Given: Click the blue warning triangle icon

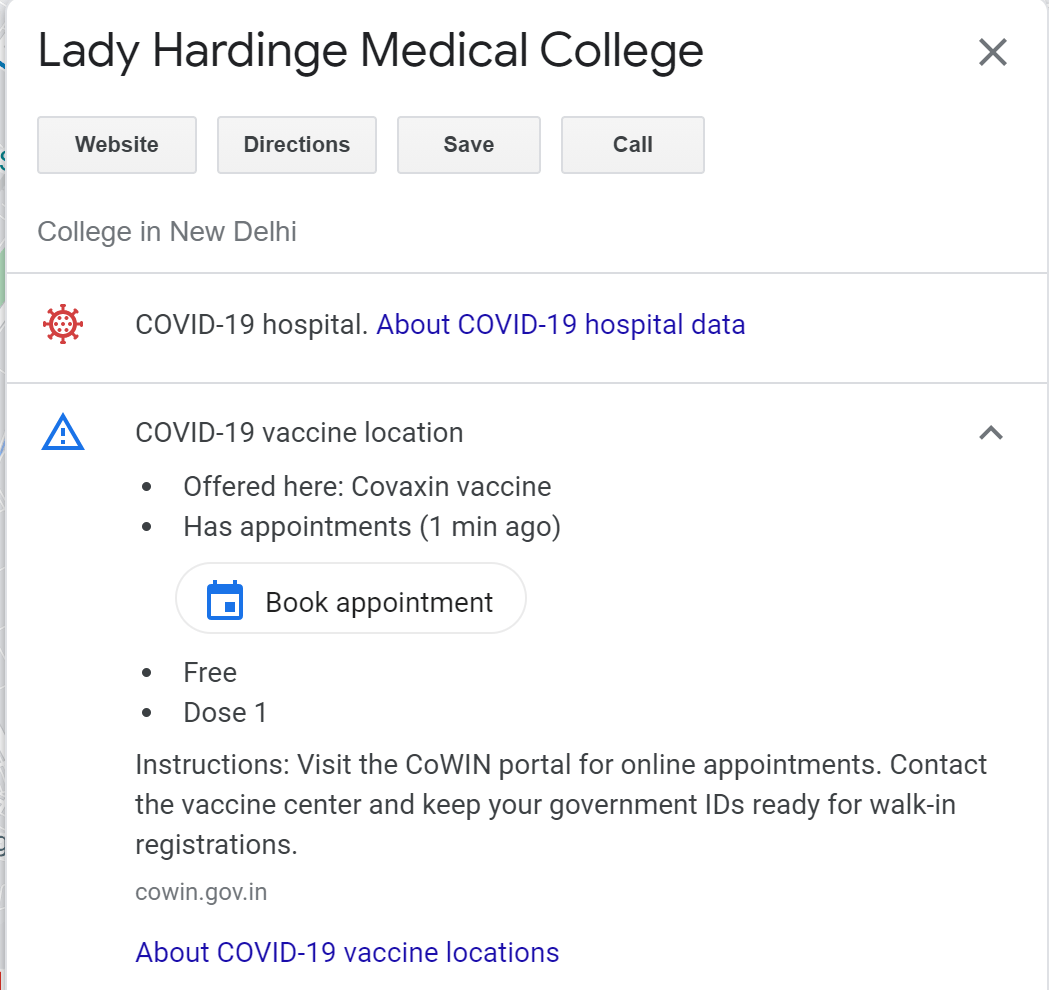Looking at the screenshot, I should (63, 432).
